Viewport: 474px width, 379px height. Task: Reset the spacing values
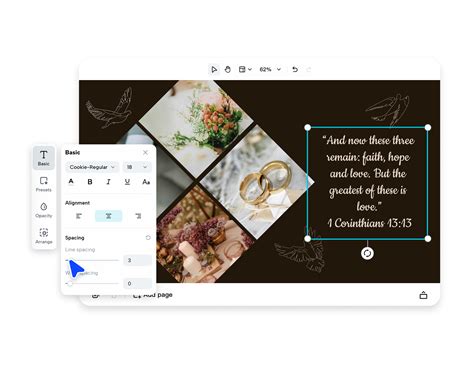coord(148,238)
